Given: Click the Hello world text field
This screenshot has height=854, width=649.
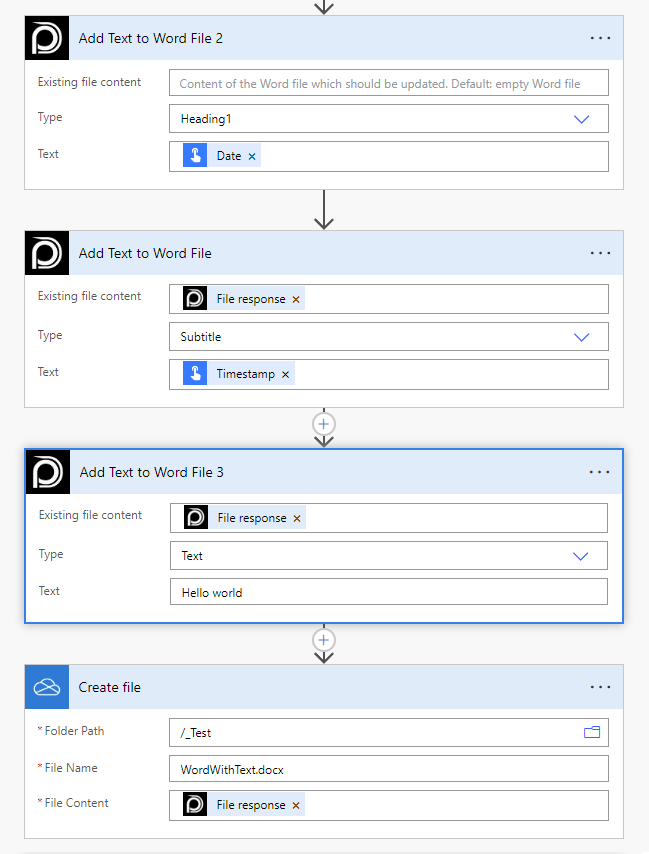Looking at the screenshot, I should tap(388, 592).
